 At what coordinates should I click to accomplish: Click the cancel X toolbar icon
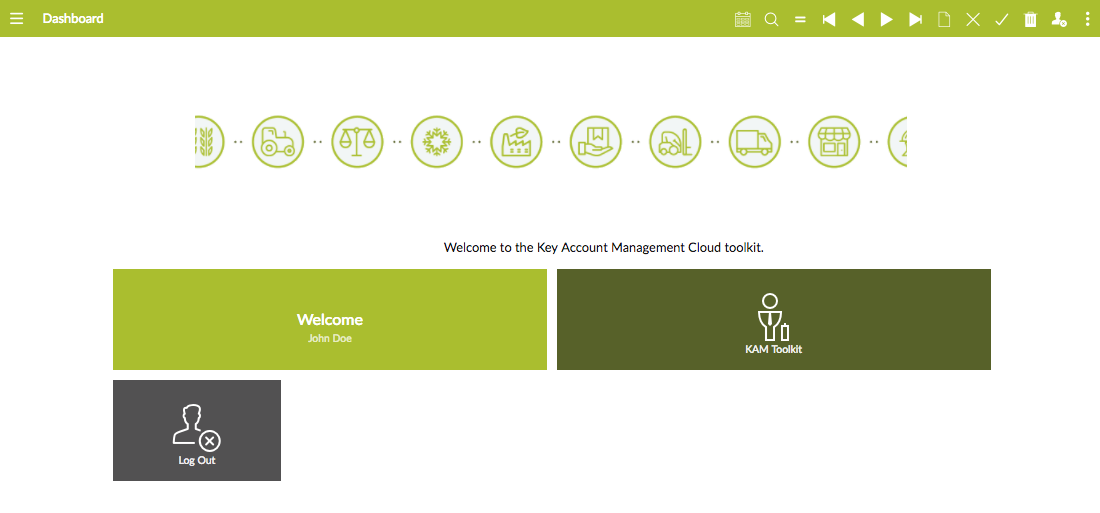tap(972, 19)
